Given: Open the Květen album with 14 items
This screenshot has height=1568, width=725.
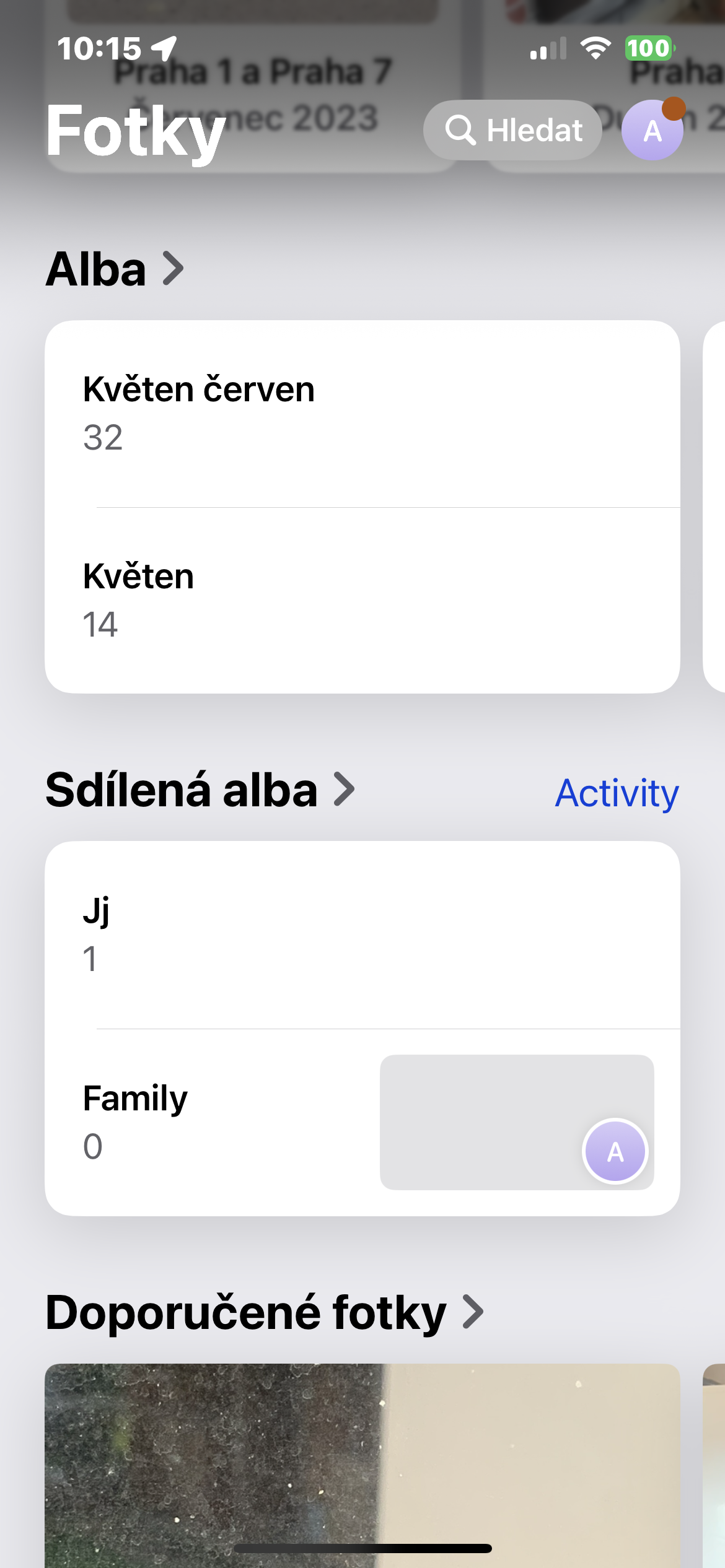Looking at the screenshot, I should [x=362, y=599].
